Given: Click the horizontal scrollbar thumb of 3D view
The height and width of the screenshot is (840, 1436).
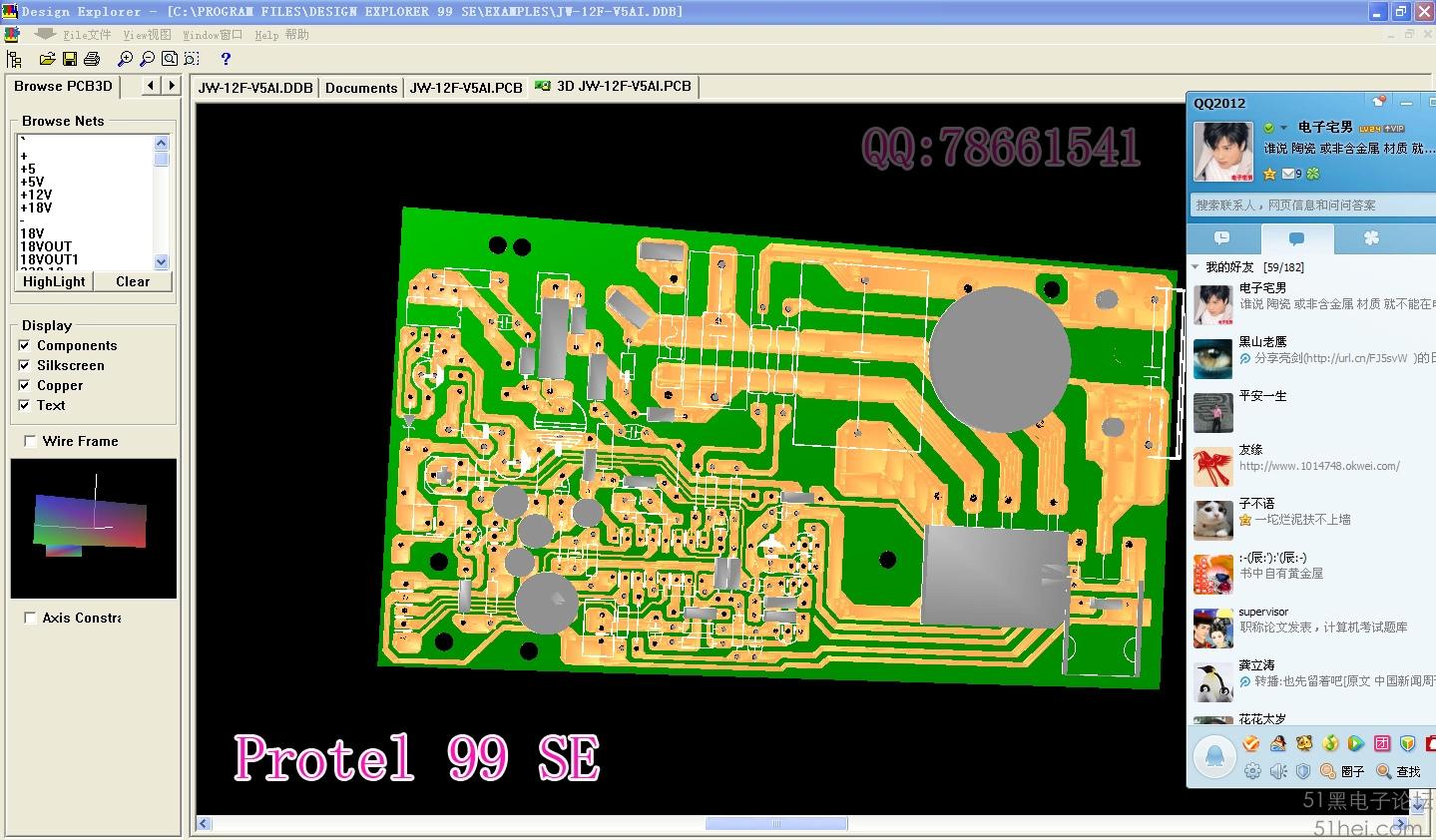Looking at the screenshot, I should (x=776, y=824).
